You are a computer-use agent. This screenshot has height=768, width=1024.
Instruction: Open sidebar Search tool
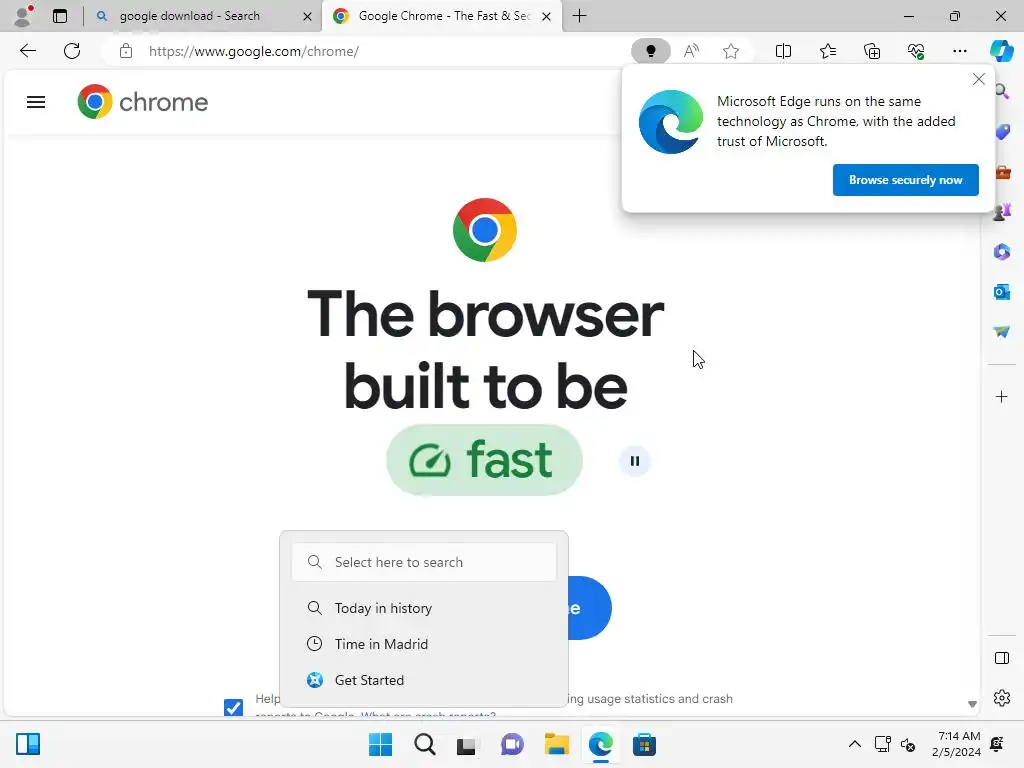point(1002,91)
